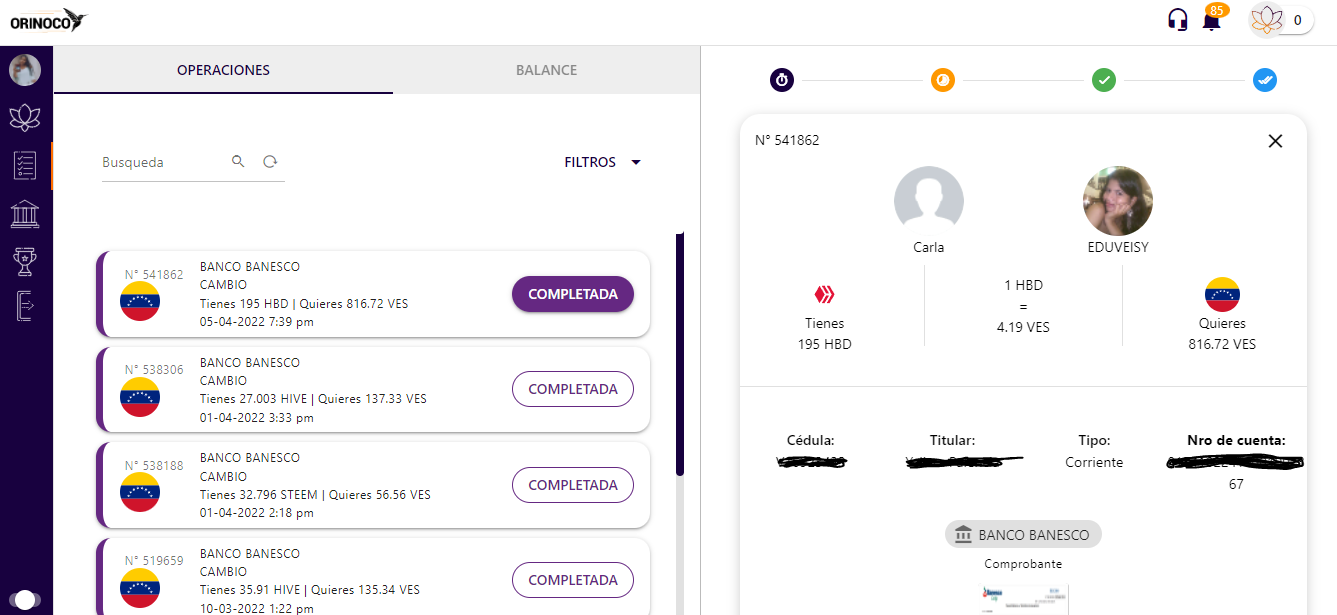Image resolution: width=1337 pixels, height=615 pixels.
Task: Click COMPLETADA on operation N° 538188
Action: point(572,485)
